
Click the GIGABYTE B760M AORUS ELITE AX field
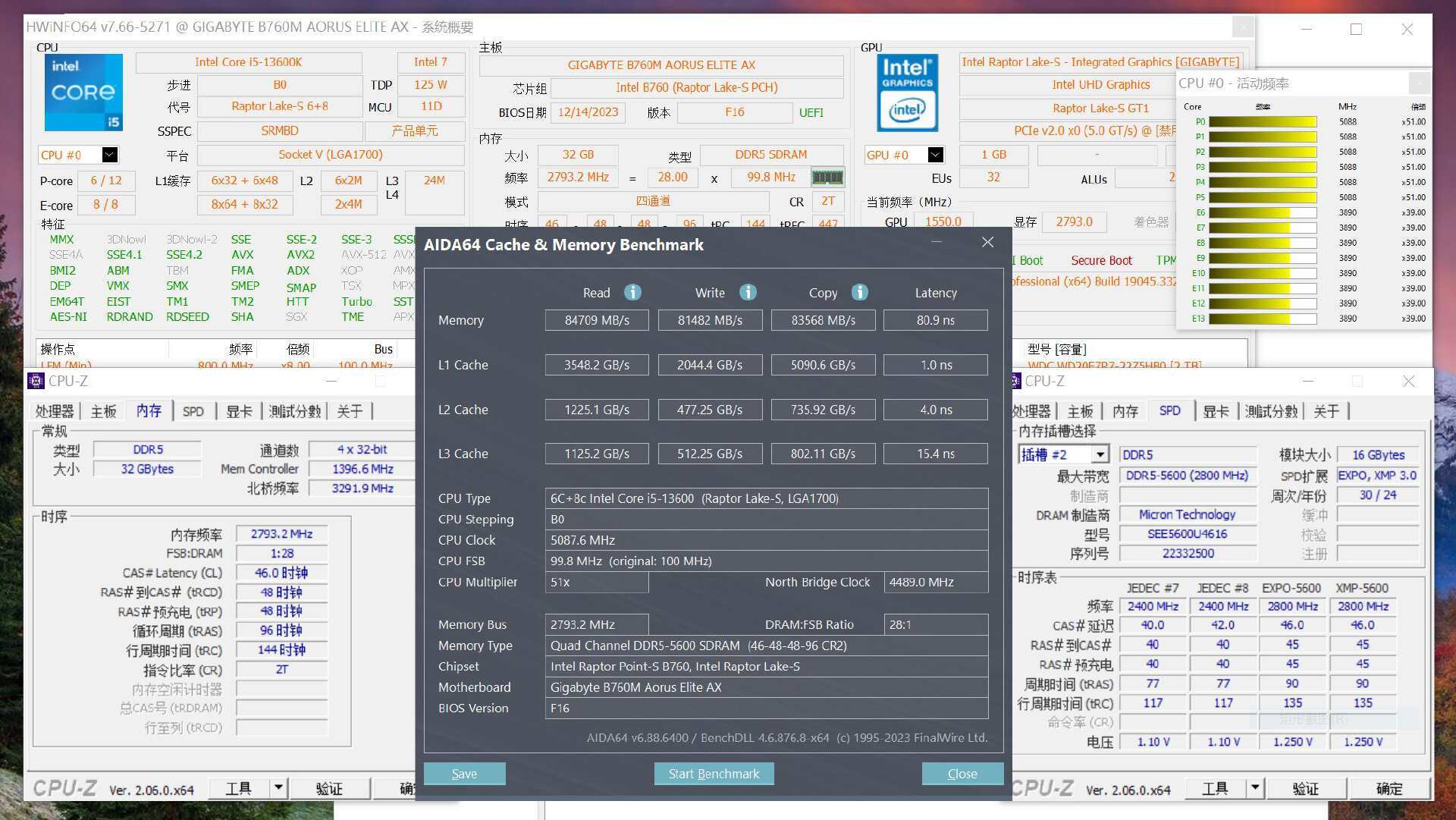pyautogui.click(x=661, y=64)
